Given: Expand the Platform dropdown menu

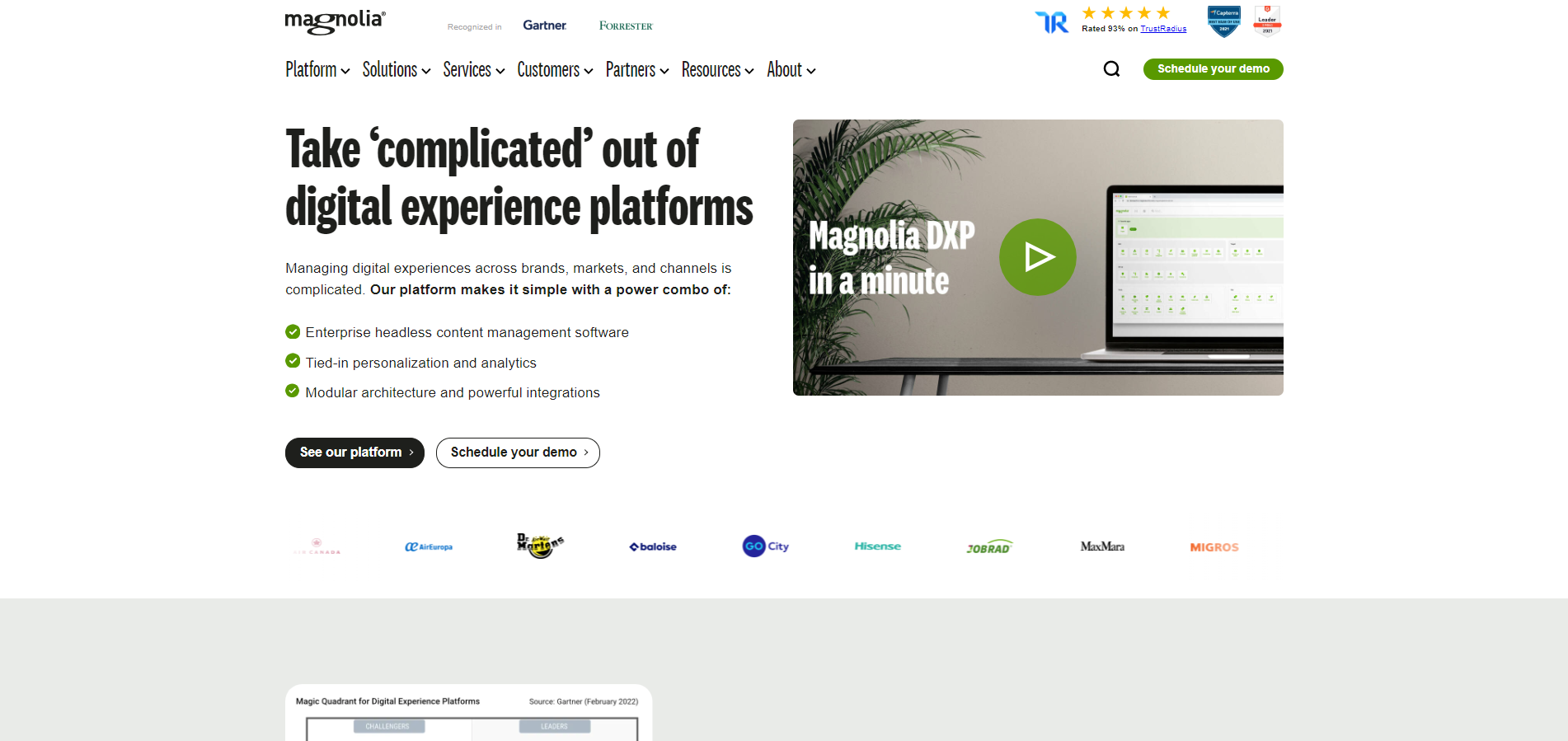Looking at the screenshot, I should coord(317,70).
